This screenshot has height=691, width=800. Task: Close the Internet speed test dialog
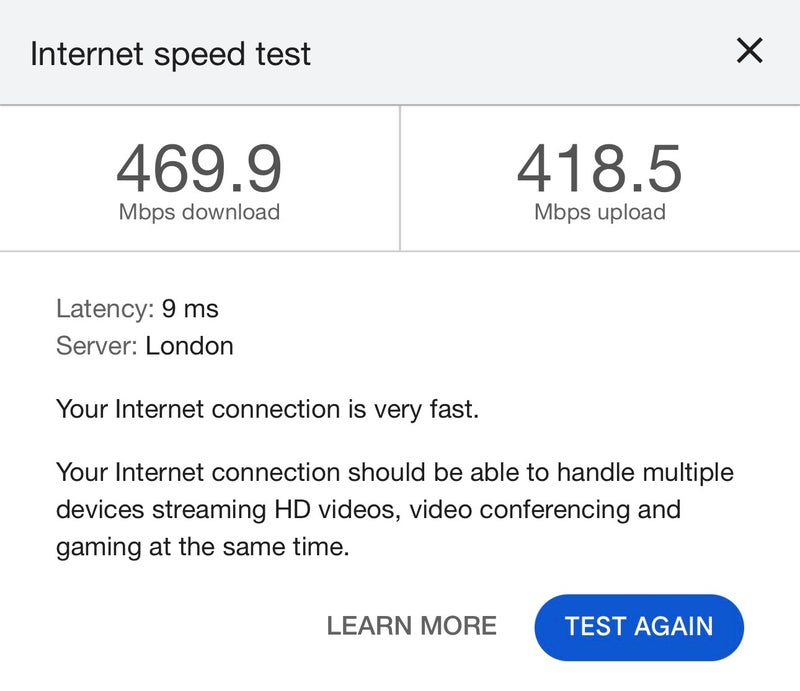click(x=749, y=51)
